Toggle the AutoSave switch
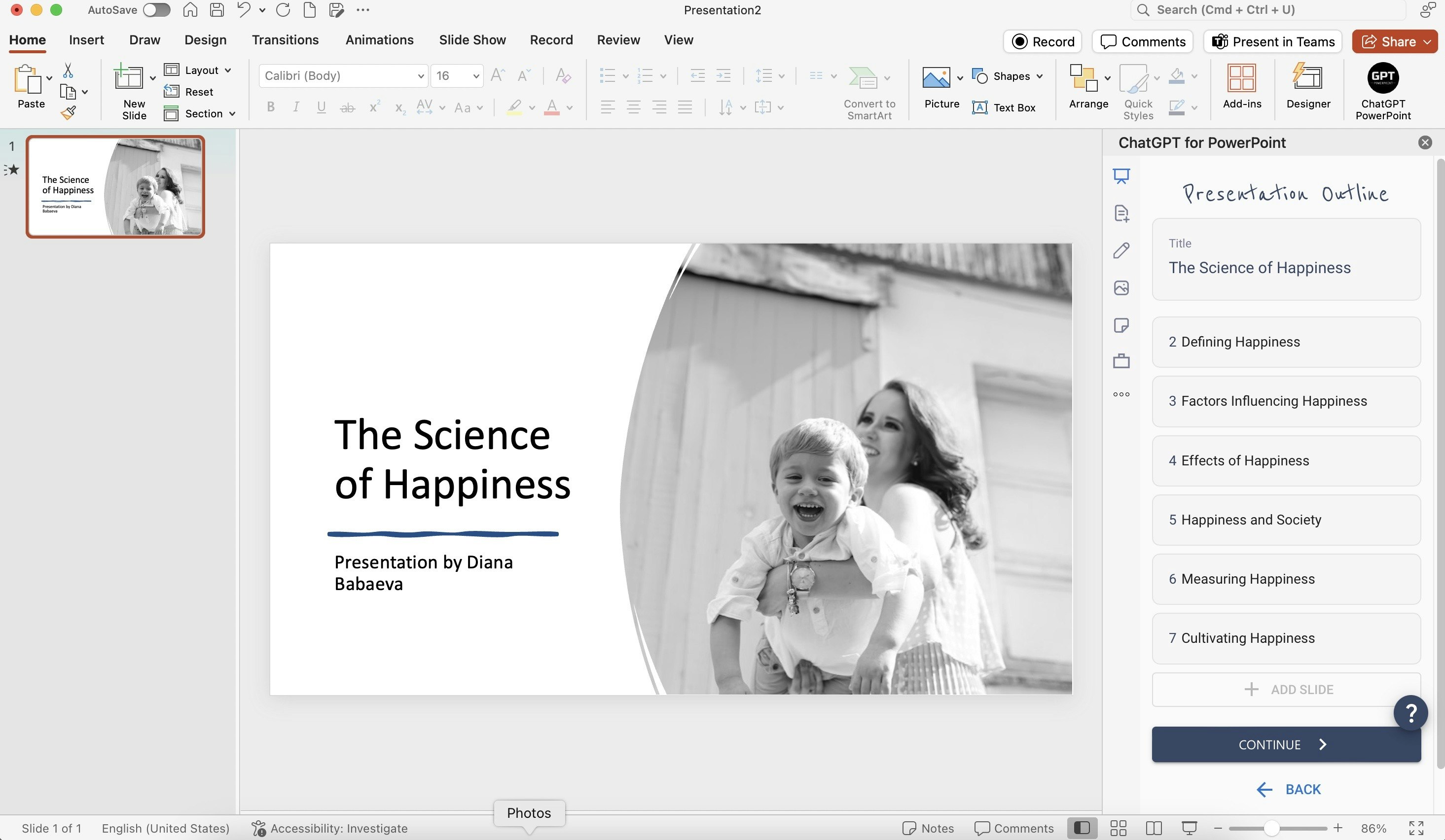Image resolution: width=1445 pixels, height=840 pixels. [156, 10]
